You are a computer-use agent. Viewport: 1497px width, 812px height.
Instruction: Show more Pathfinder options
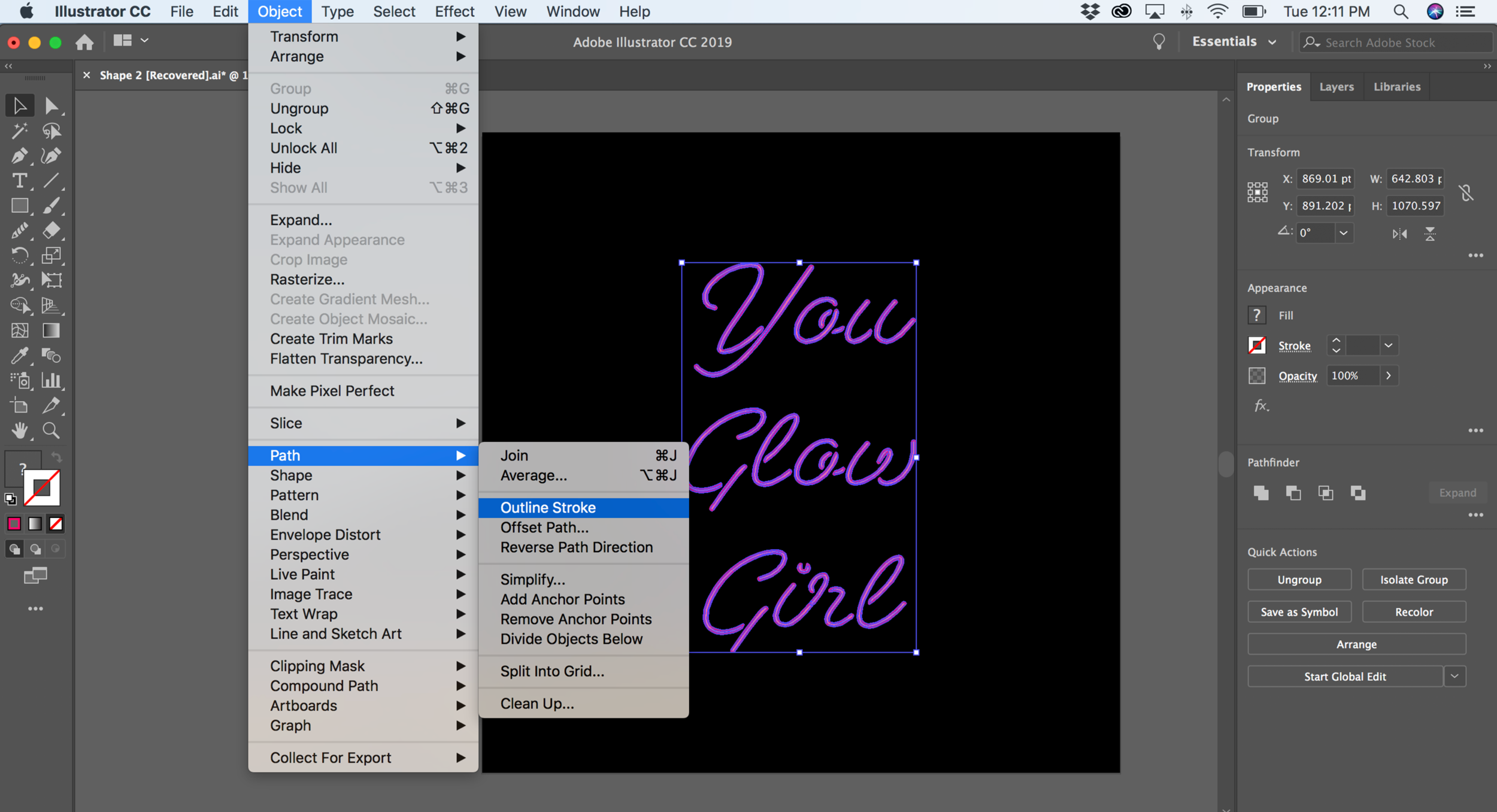(1475, 515)
